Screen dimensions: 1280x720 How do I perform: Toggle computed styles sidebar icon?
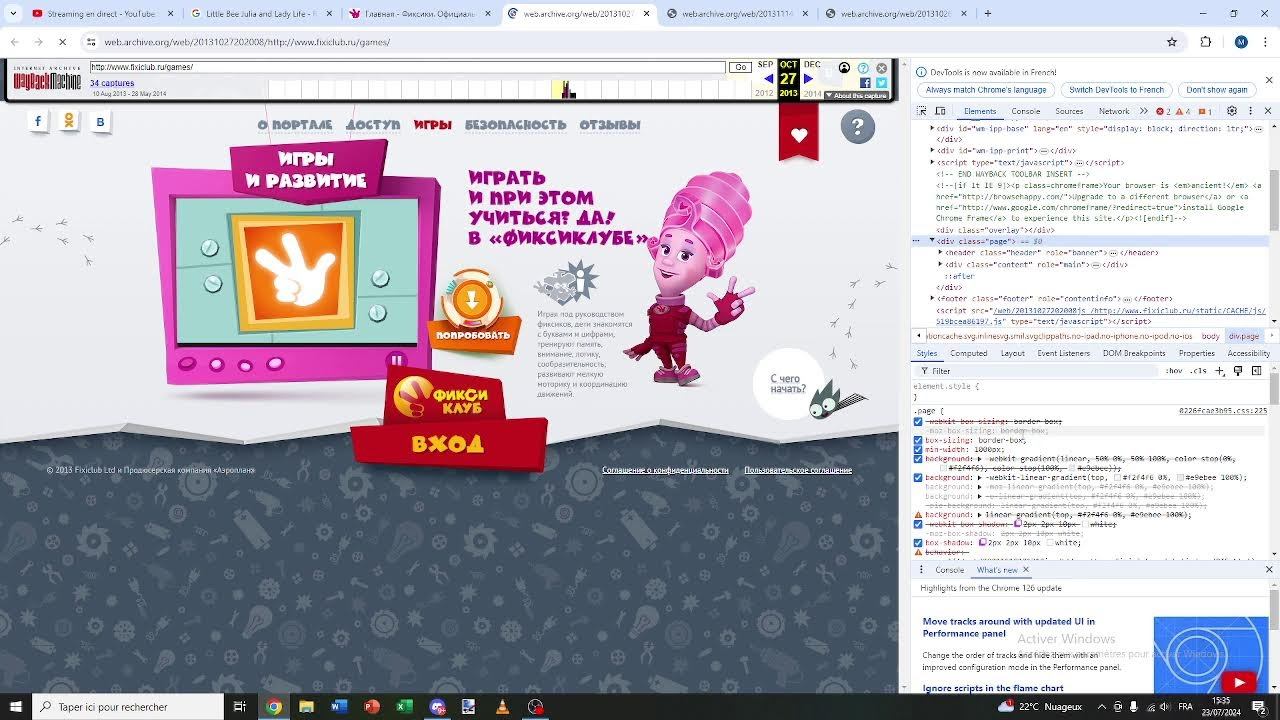tap(1257, 371)
